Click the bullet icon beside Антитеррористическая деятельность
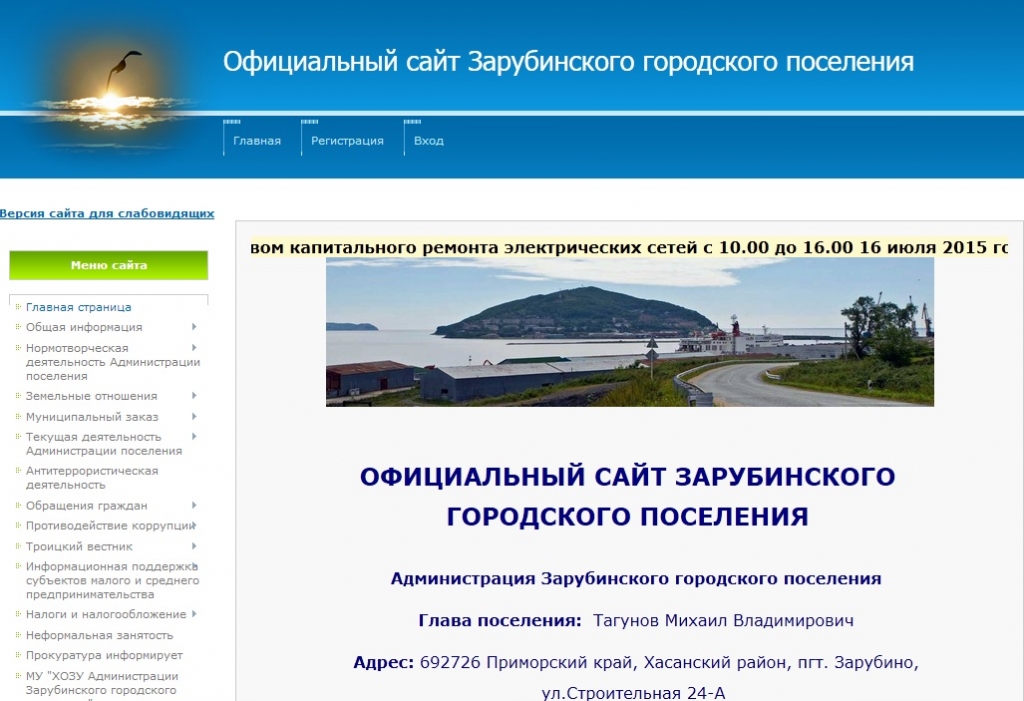This screenshot has height=701, width=1024. click(x=17, y=471)
